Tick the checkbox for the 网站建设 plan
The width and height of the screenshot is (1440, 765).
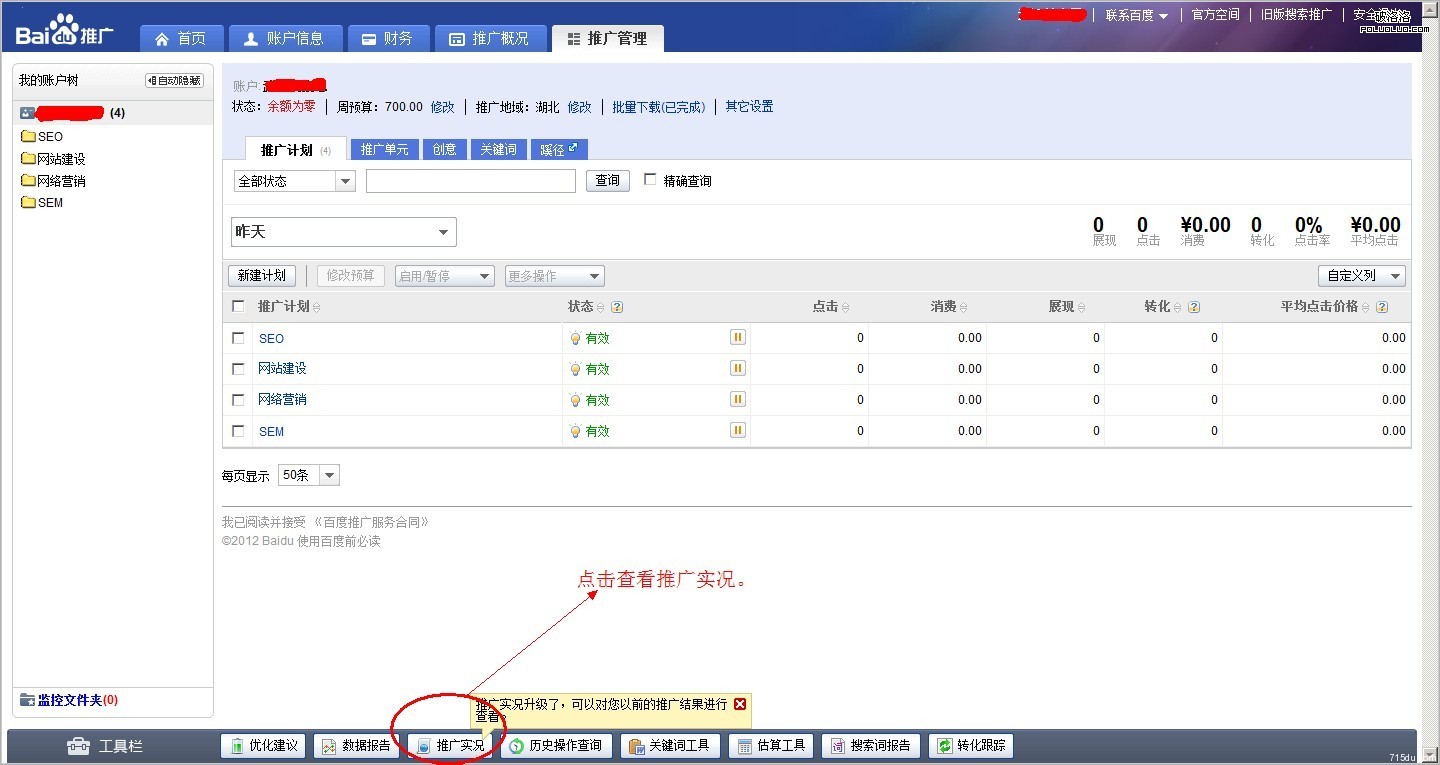(x=238, y=368)
